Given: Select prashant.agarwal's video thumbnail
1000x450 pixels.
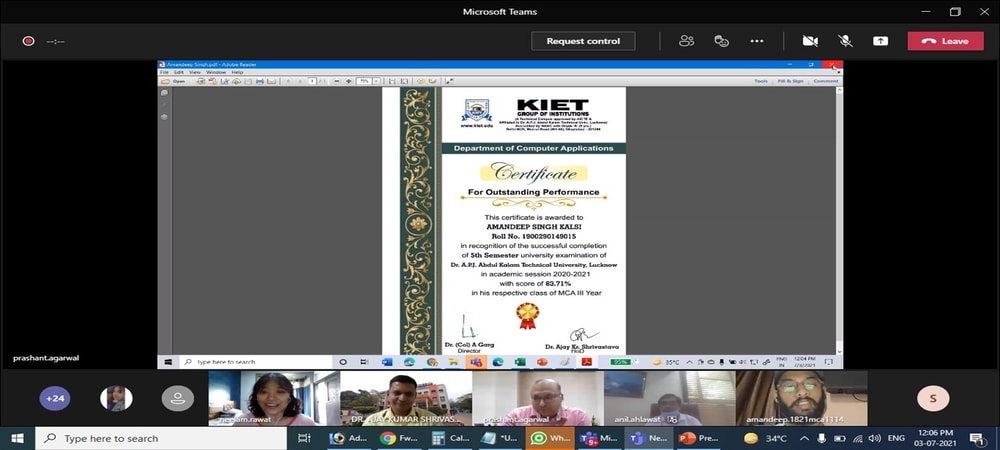Looking at the screenshot, I should click(x=537, y=398).
